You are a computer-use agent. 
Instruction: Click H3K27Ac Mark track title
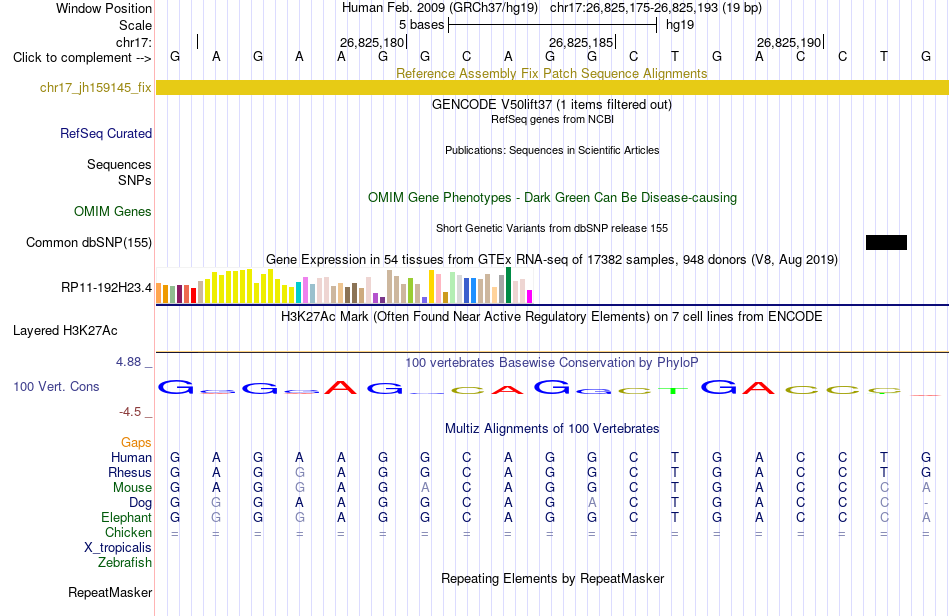[x=551, y=316]
